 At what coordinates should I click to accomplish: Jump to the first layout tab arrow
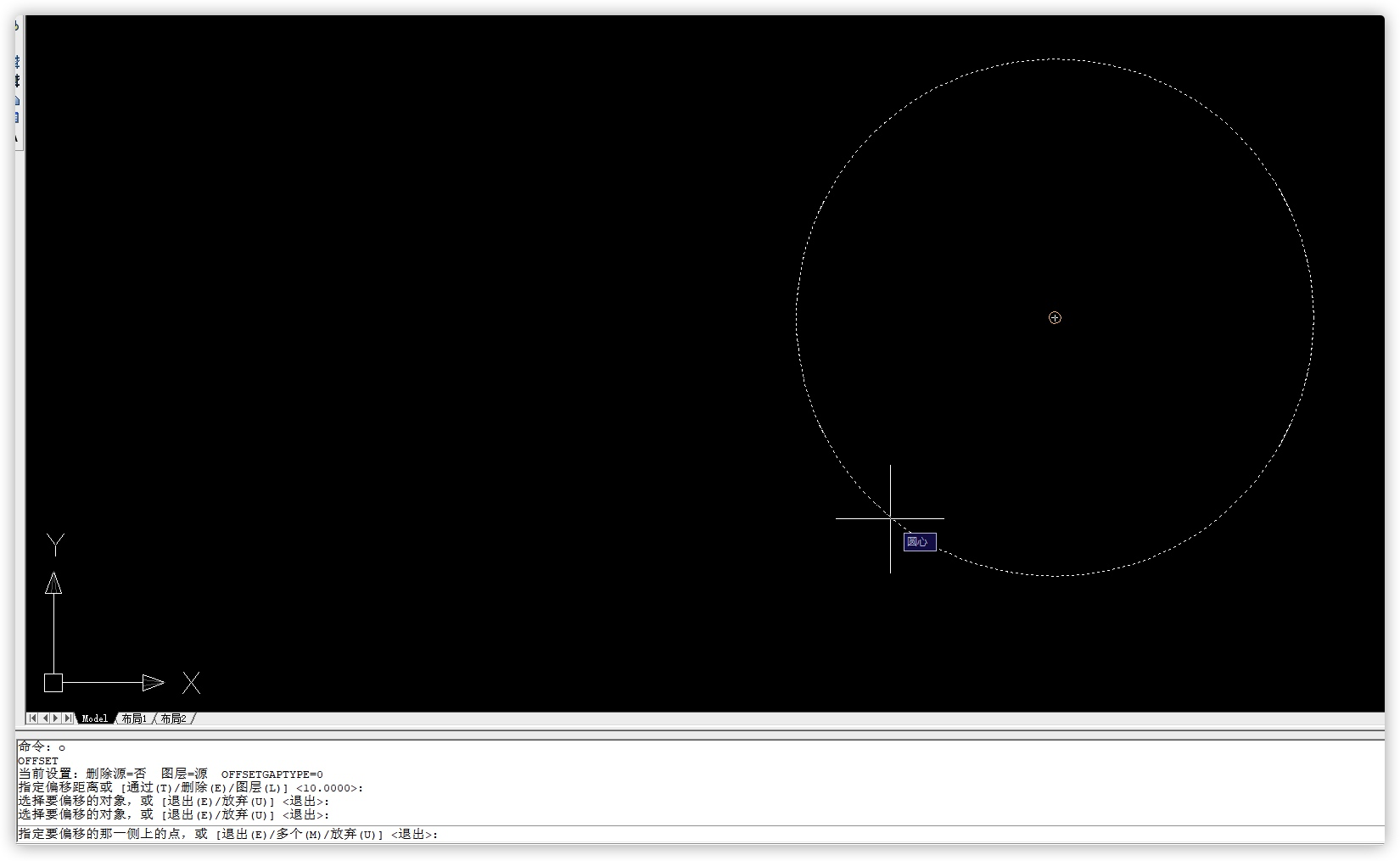point(32,718)
